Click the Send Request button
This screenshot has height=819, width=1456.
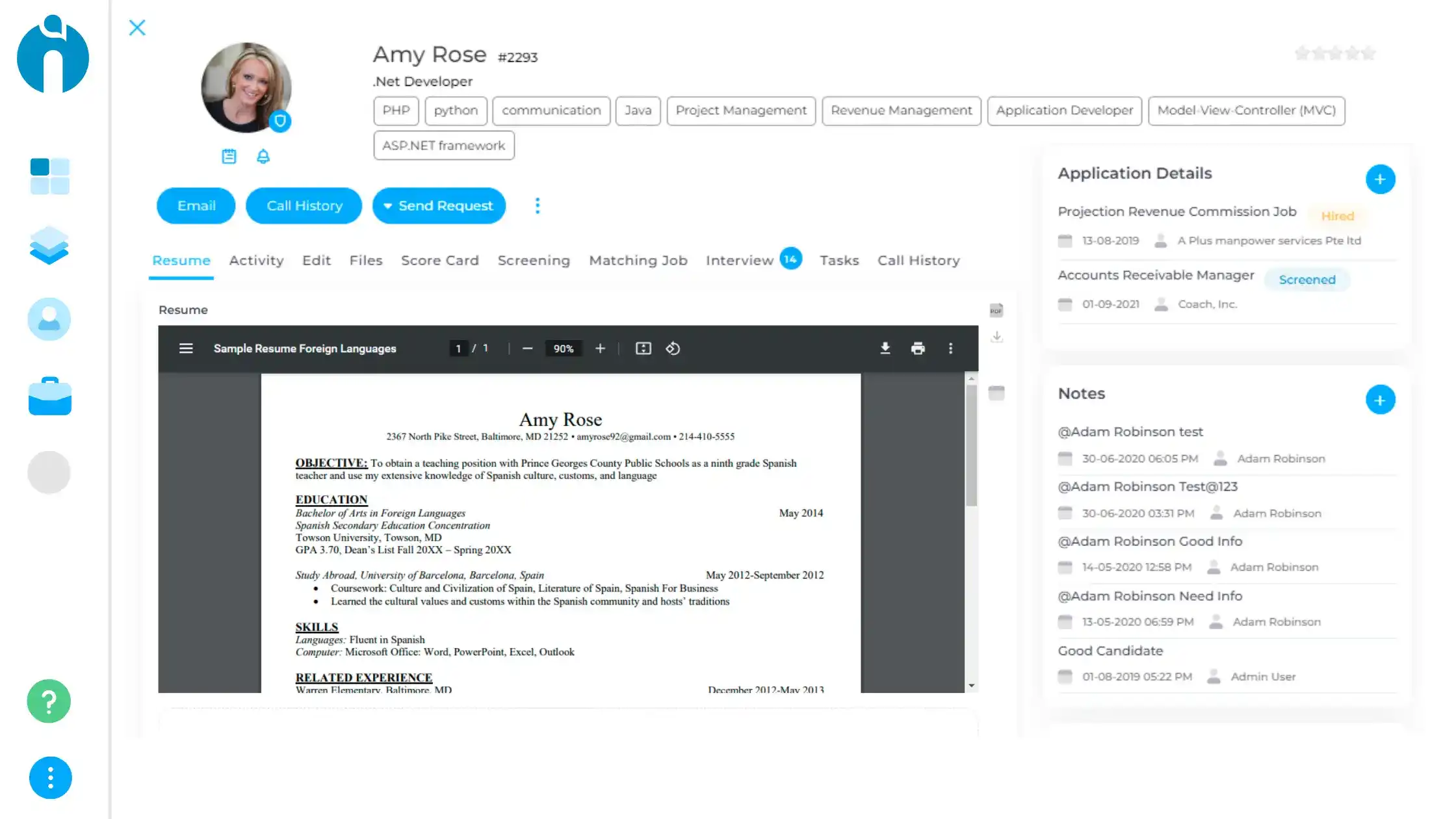[438, 205]
